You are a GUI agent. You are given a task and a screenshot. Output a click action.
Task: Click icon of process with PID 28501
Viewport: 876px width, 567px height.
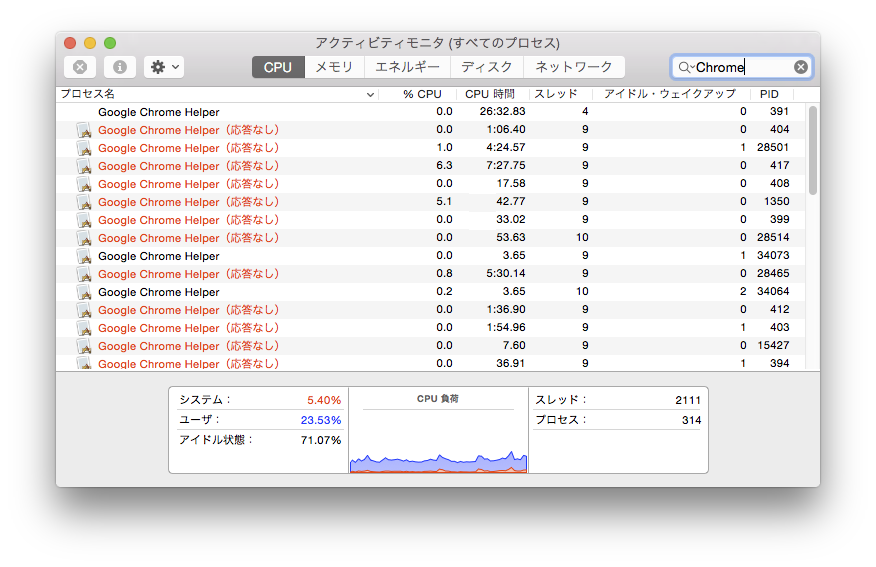click(x=84, y=148)
